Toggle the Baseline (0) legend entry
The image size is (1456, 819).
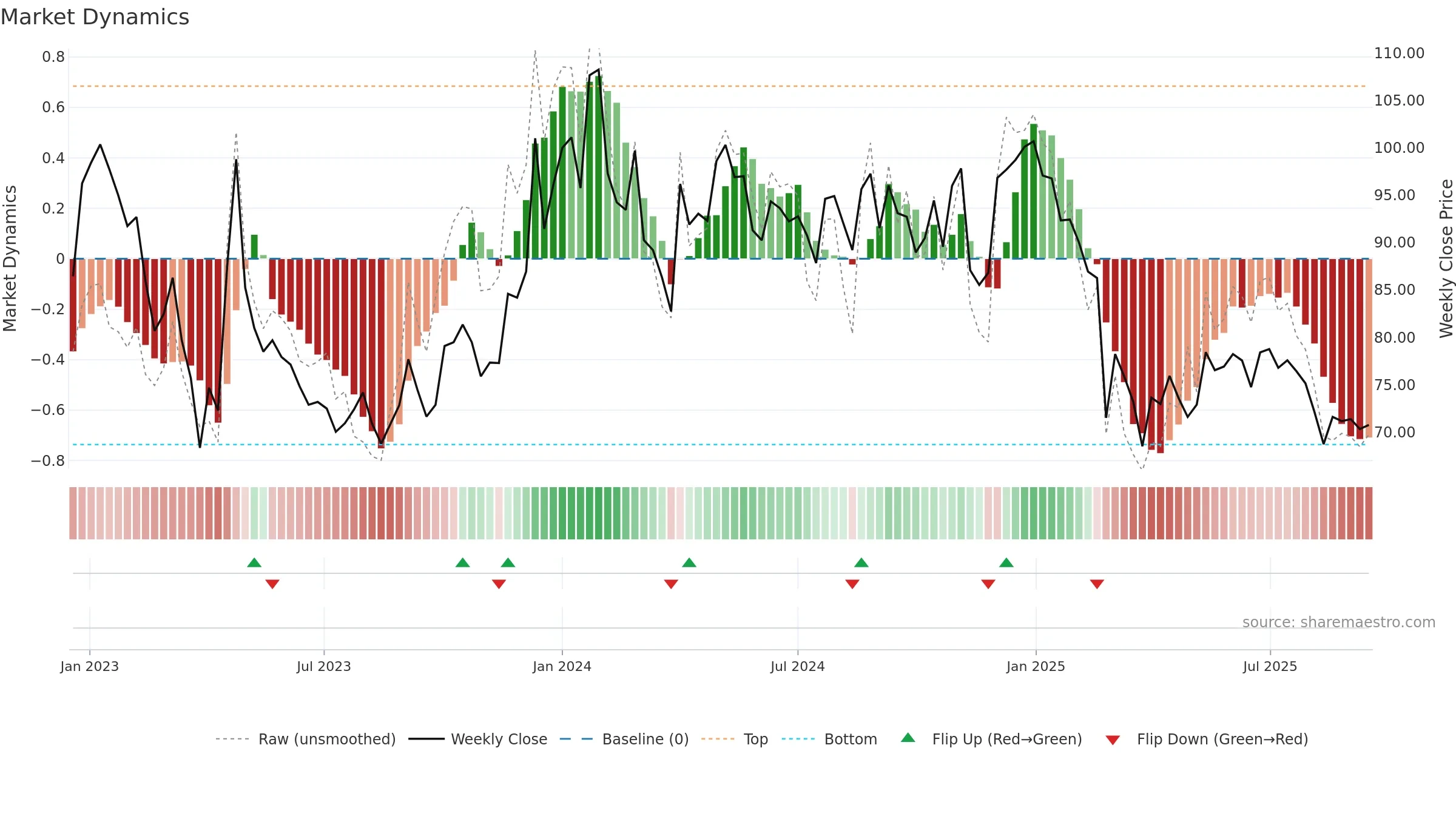[x=624, y=739]
